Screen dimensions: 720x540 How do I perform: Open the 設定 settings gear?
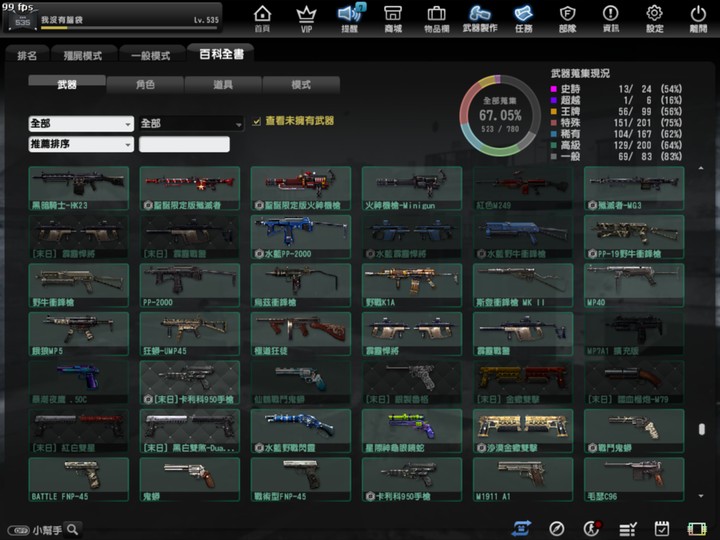coord(654,17)
